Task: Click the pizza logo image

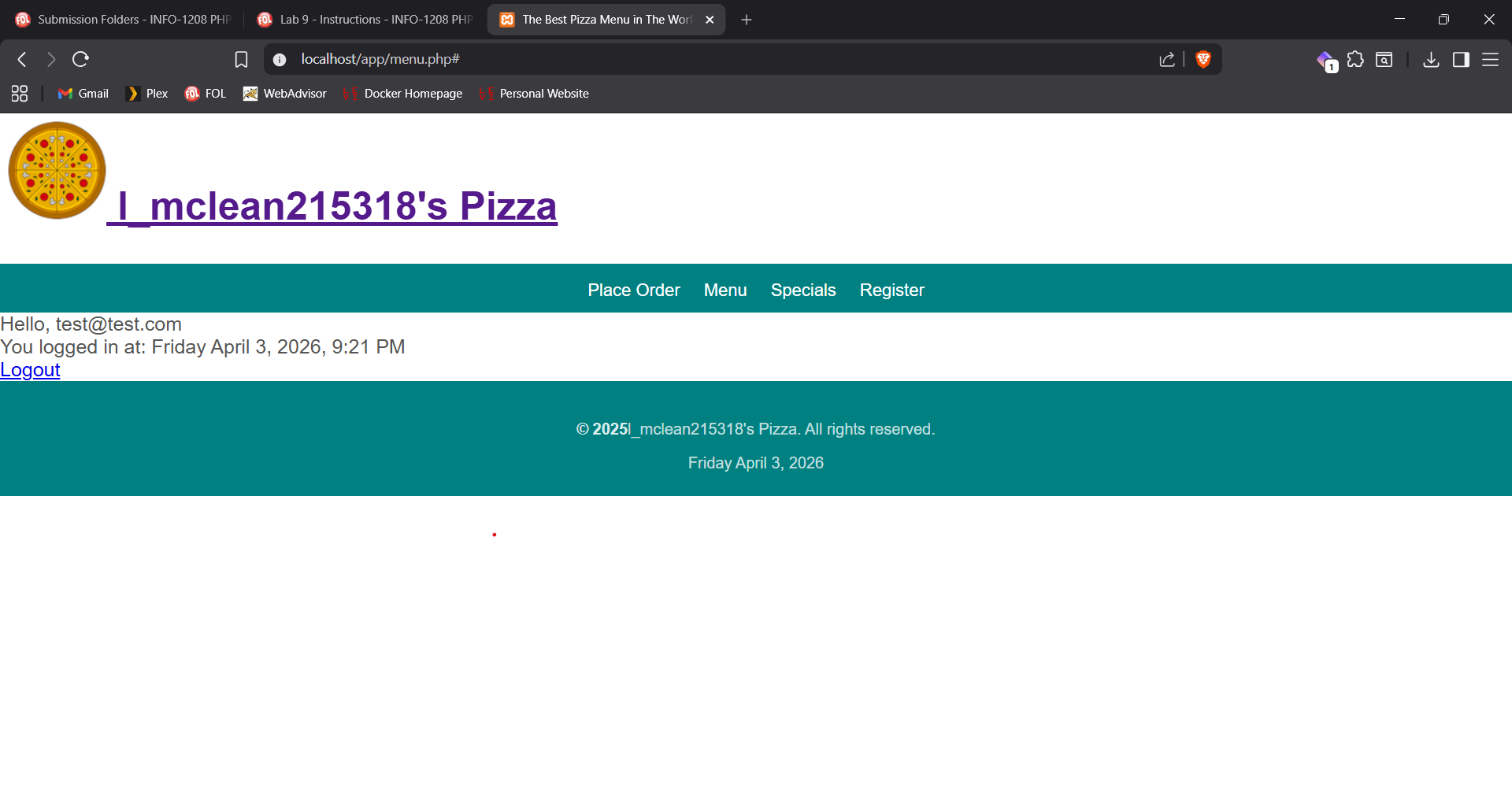Action: pyautogui.click(x=57, y=170)
